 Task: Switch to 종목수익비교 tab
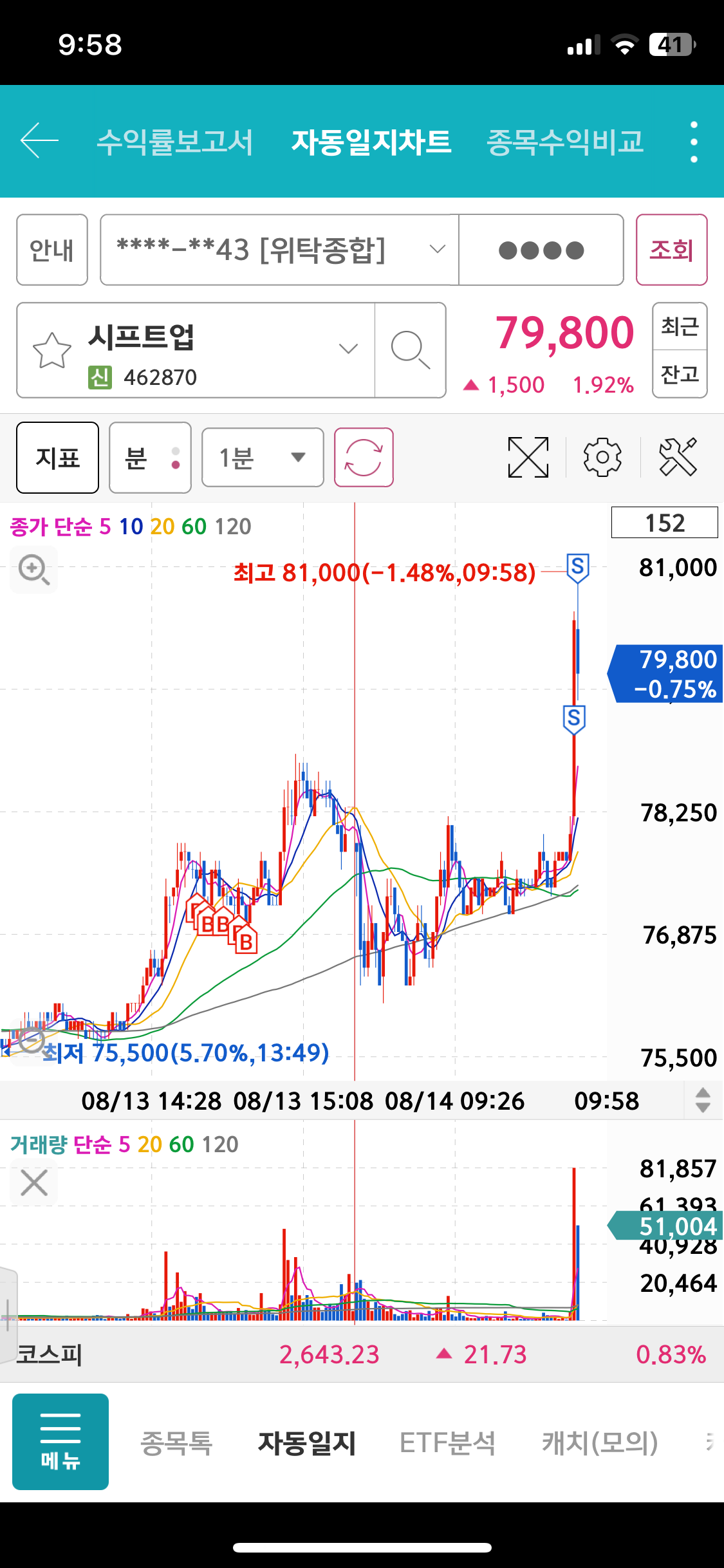pos(565,142)
